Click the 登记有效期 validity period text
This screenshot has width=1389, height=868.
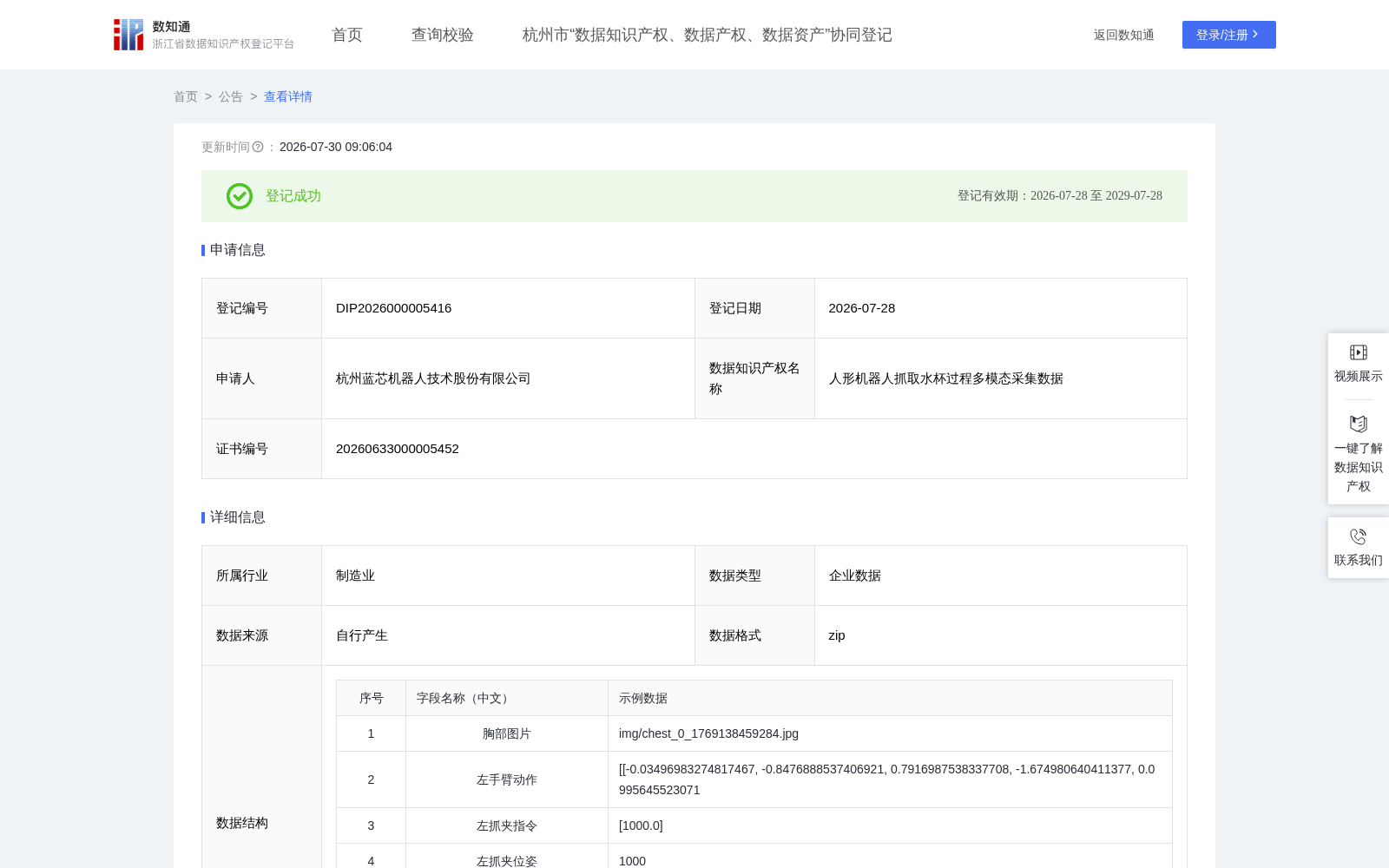(x=1060, y=196)
